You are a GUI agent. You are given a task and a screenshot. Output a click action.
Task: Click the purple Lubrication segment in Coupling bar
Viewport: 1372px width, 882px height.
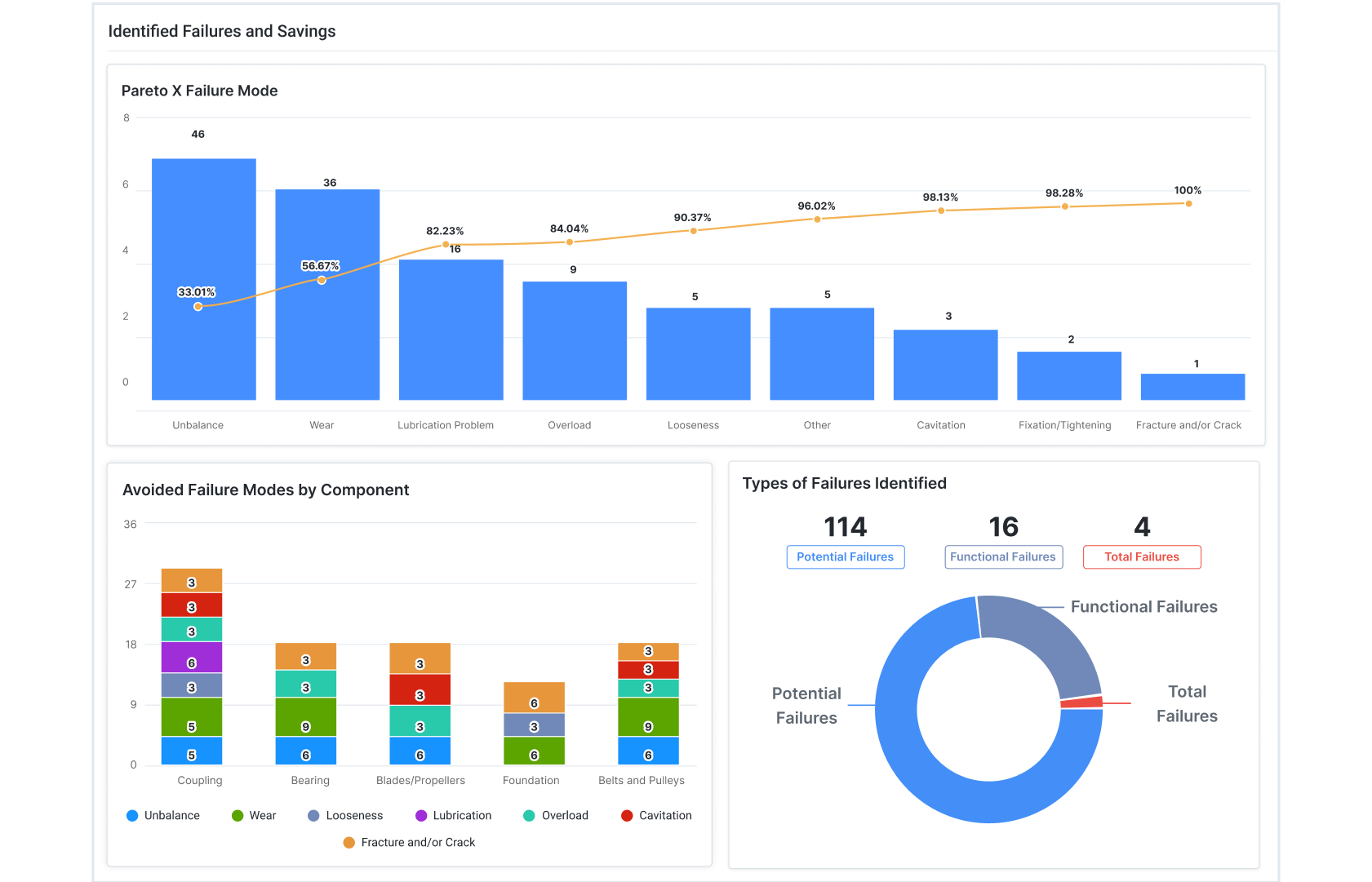tap(192, 658)
